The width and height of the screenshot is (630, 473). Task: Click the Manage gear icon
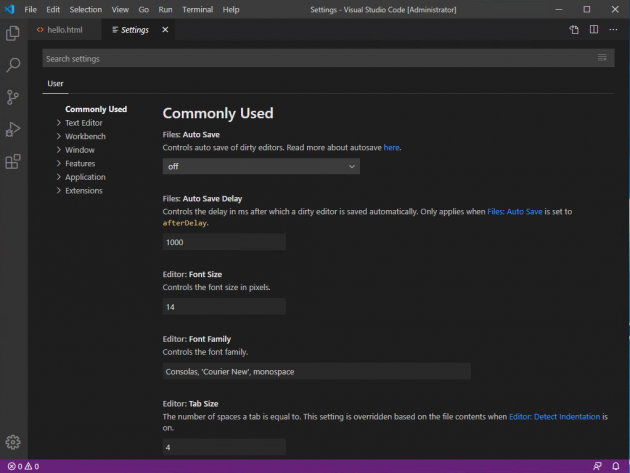click(x=13, y=442)
